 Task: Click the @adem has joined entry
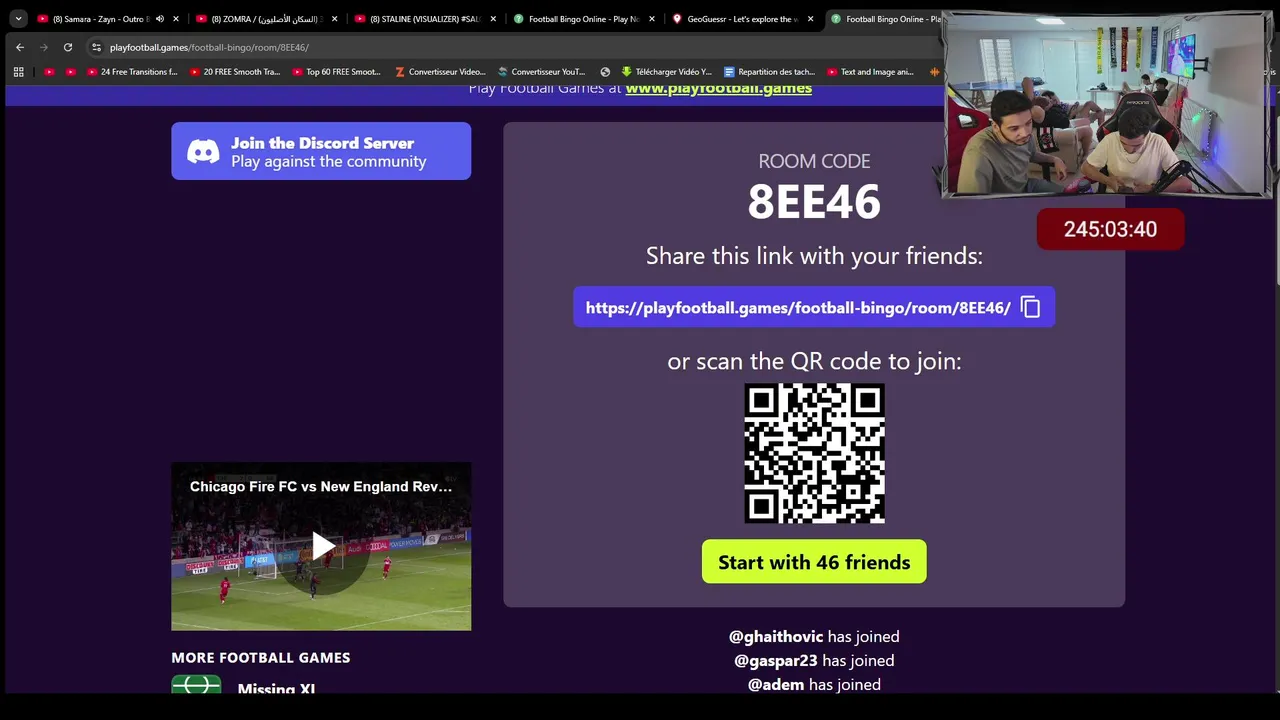pyautogui.click(x=814, y=684)
